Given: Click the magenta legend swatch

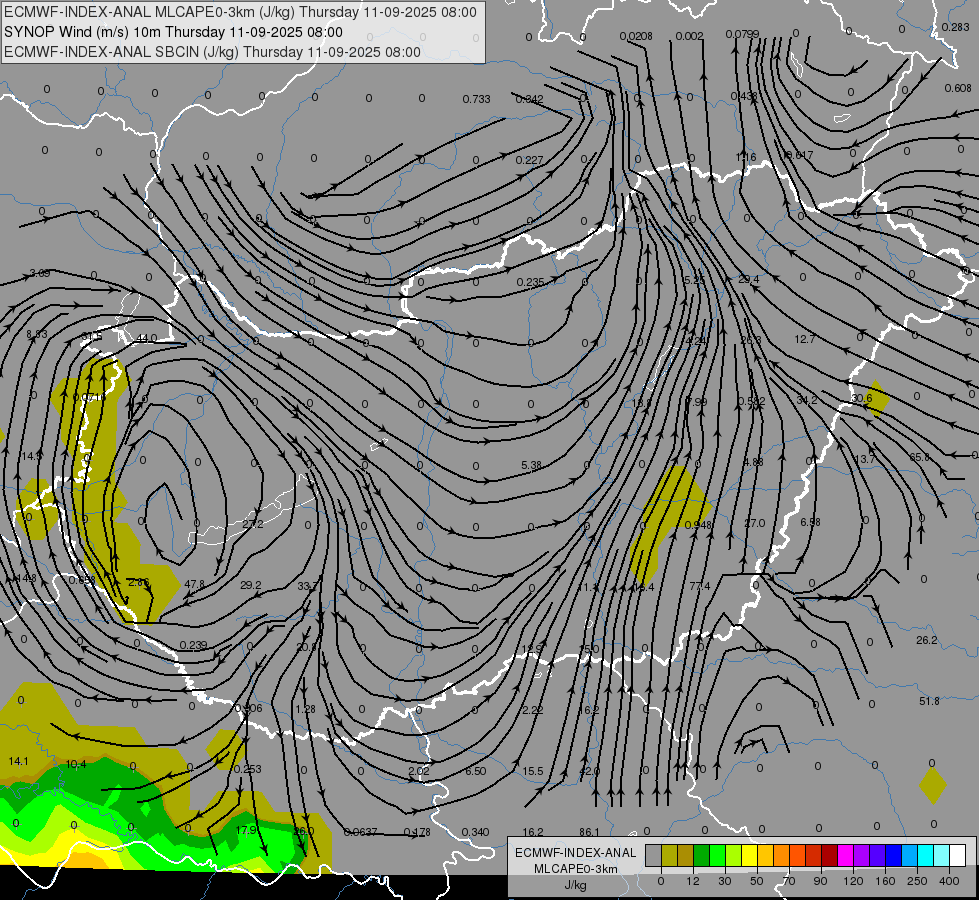Looking at the screenshot, I should pos(846,856).
